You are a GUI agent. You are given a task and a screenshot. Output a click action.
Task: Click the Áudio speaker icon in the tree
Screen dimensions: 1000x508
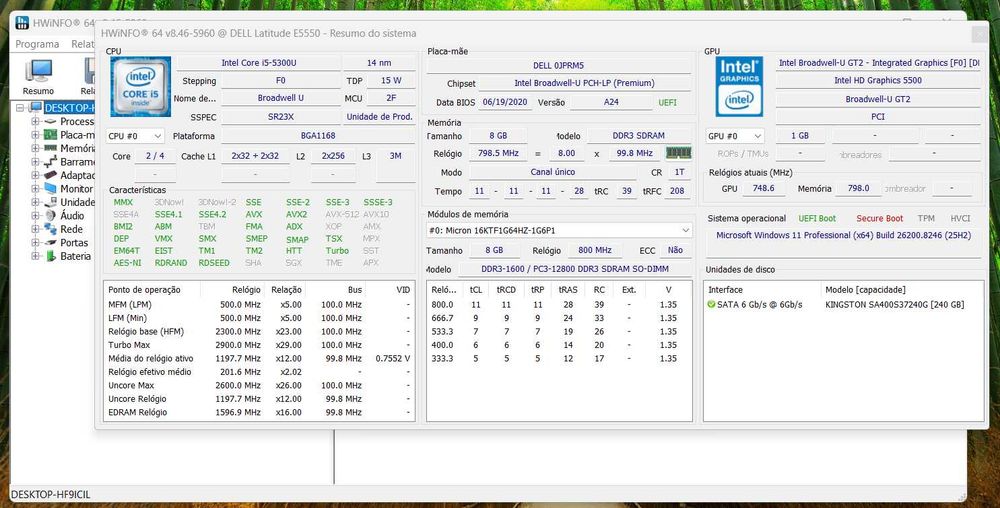[50, 215]
